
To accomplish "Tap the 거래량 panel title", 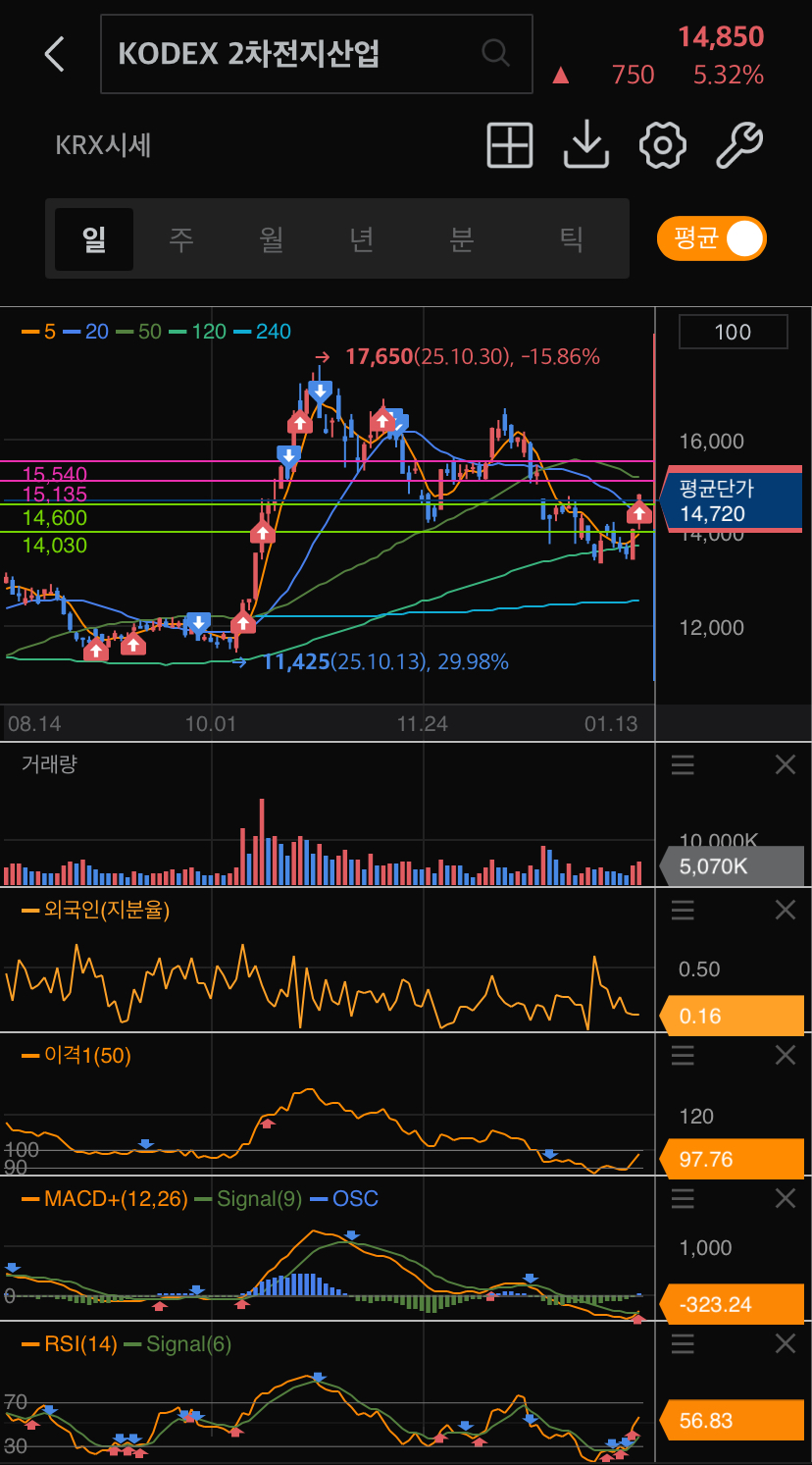I will [x=49, y=764].
